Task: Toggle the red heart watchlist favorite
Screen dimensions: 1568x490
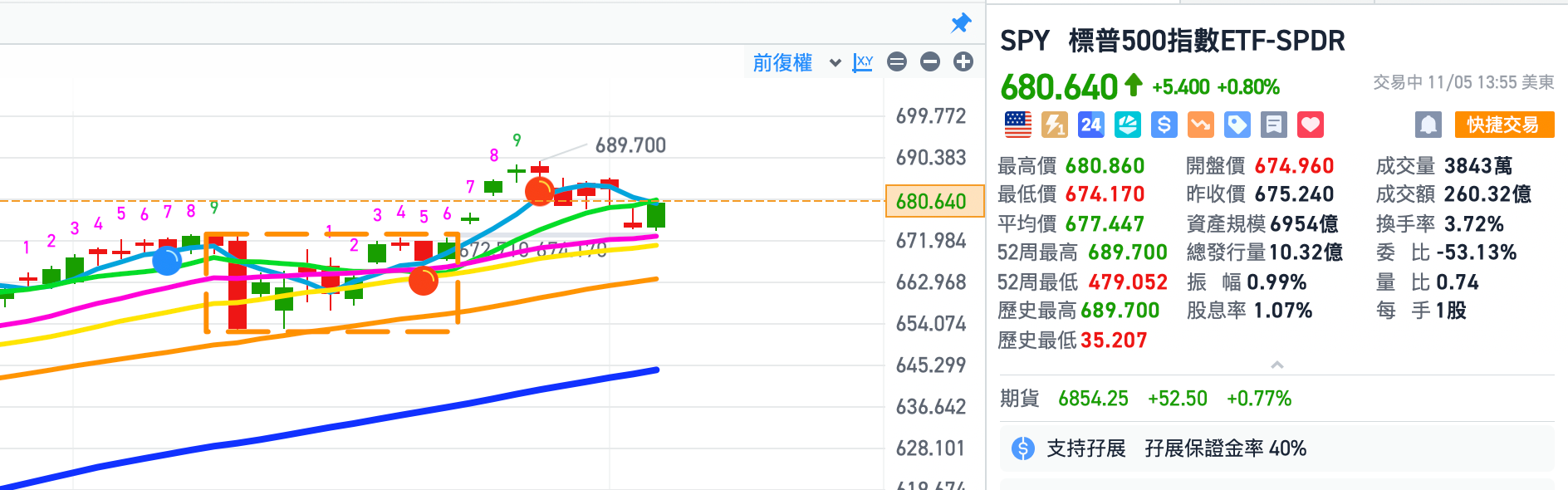Action: pos(1311,125)
